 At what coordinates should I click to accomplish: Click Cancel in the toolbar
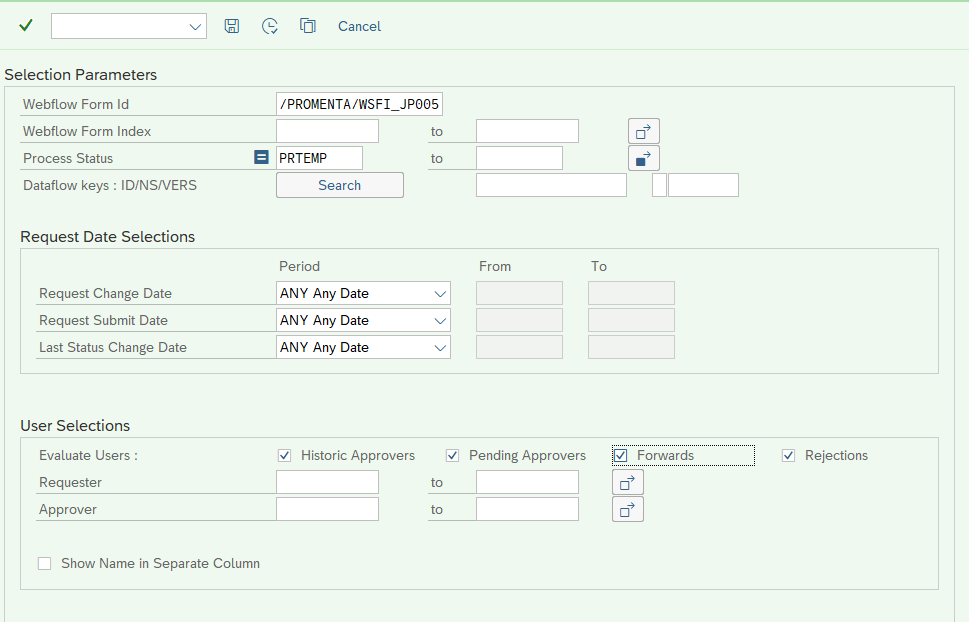[x=359, y=26]
